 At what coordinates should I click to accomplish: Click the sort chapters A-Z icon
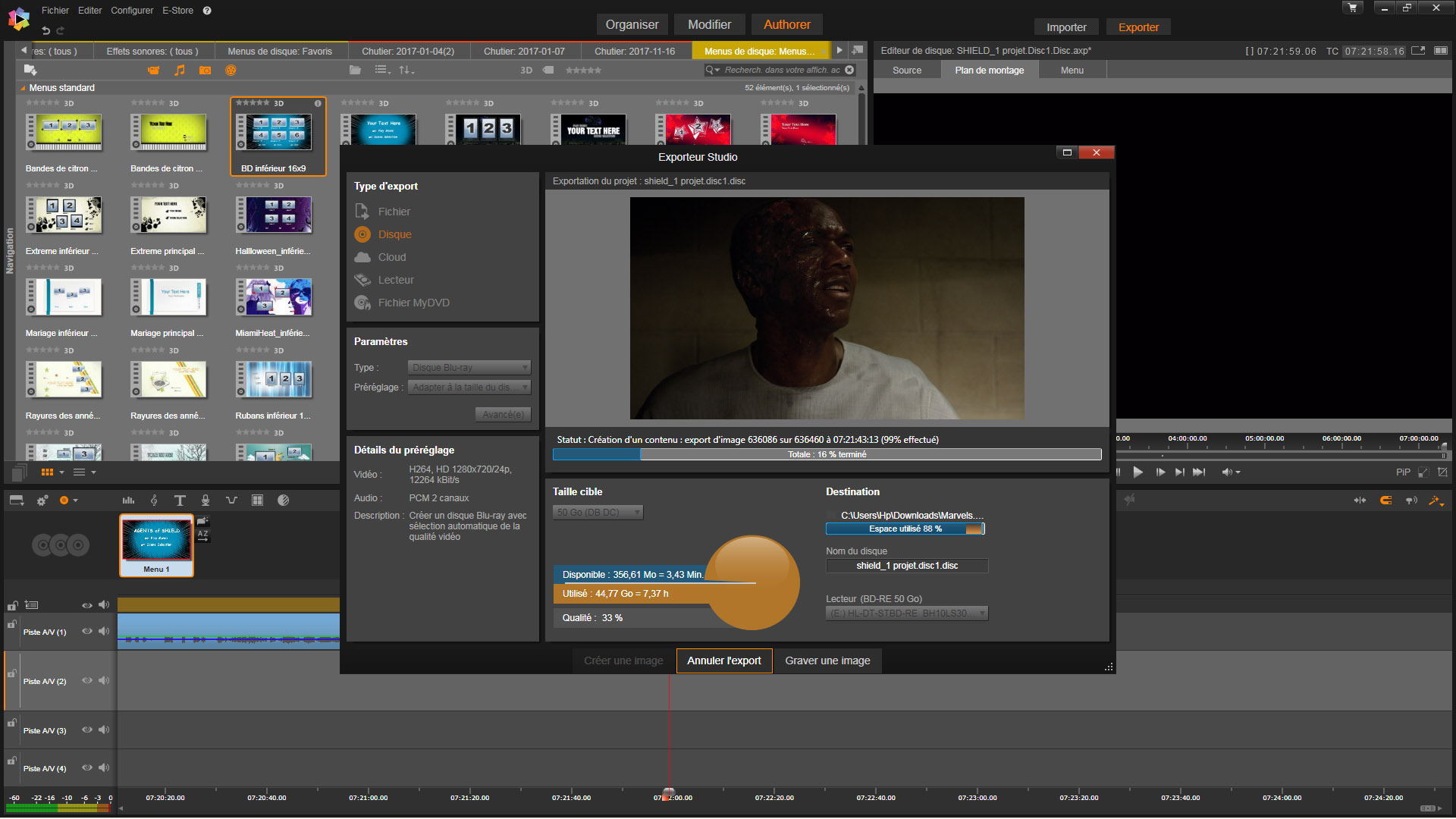(x=202, y=535)
